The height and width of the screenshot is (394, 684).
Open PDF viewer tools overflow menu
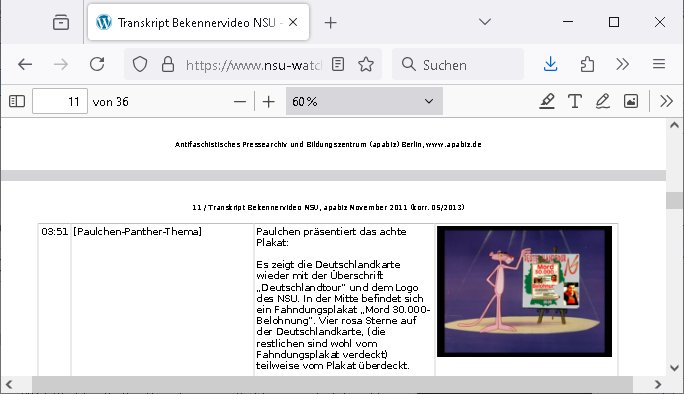pos(666,101)
